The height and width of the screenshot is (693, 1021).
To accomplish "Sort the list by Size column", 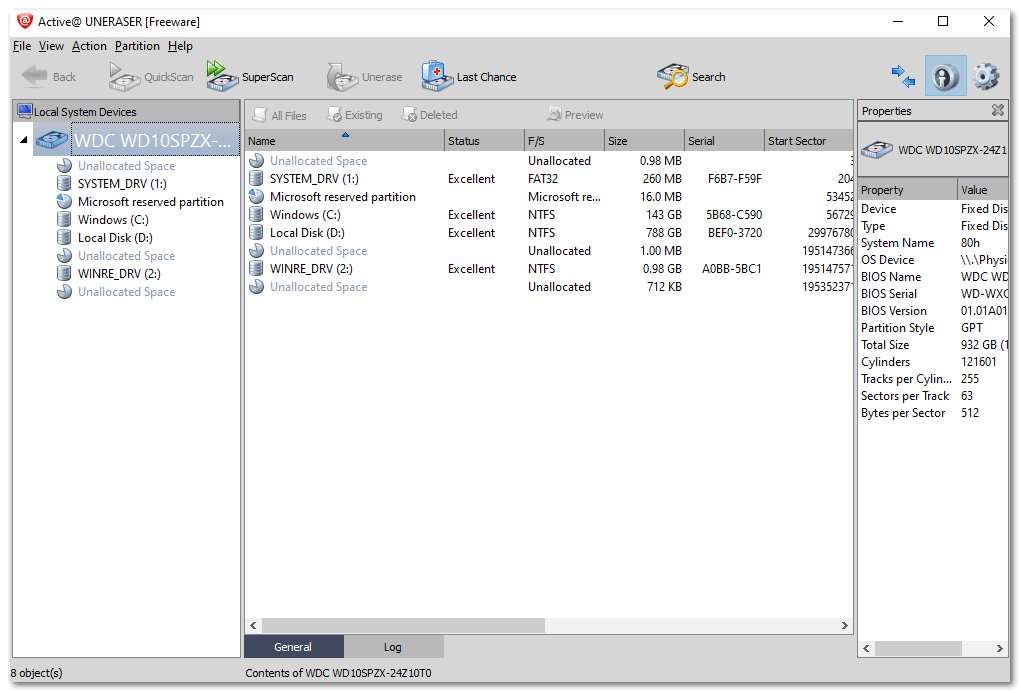I will [x=643, y=141].
